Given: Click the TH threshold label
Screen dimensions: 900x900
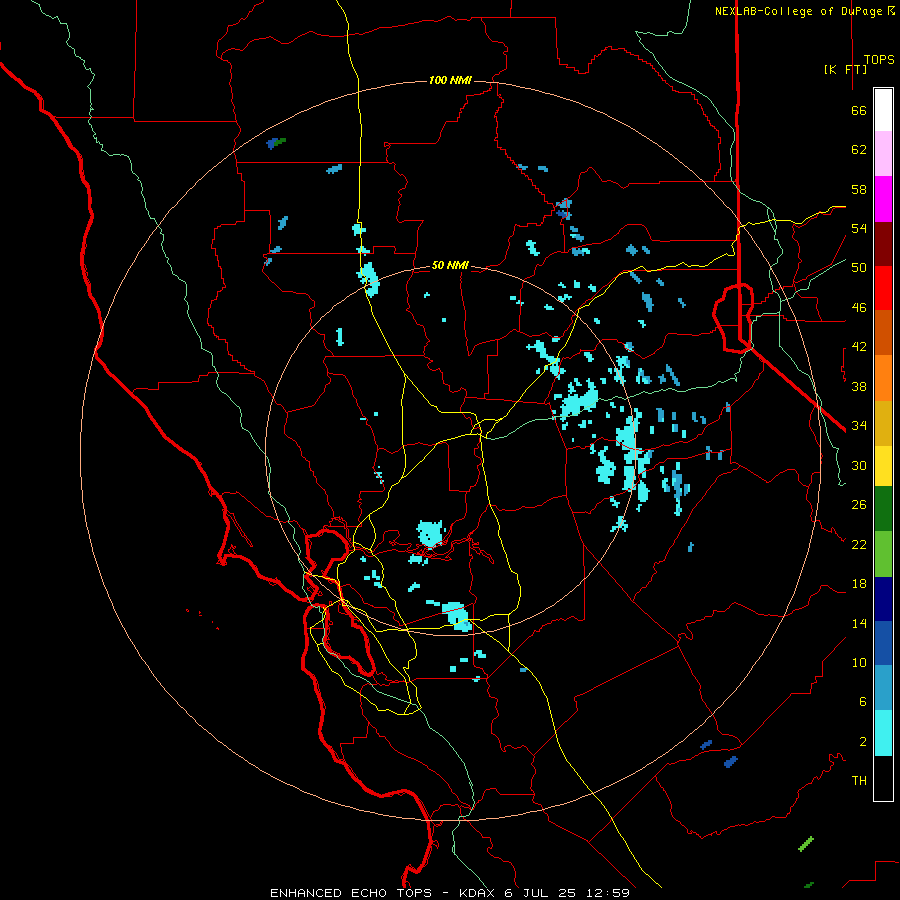Looking at the screenshot, I should coord(859,781).
